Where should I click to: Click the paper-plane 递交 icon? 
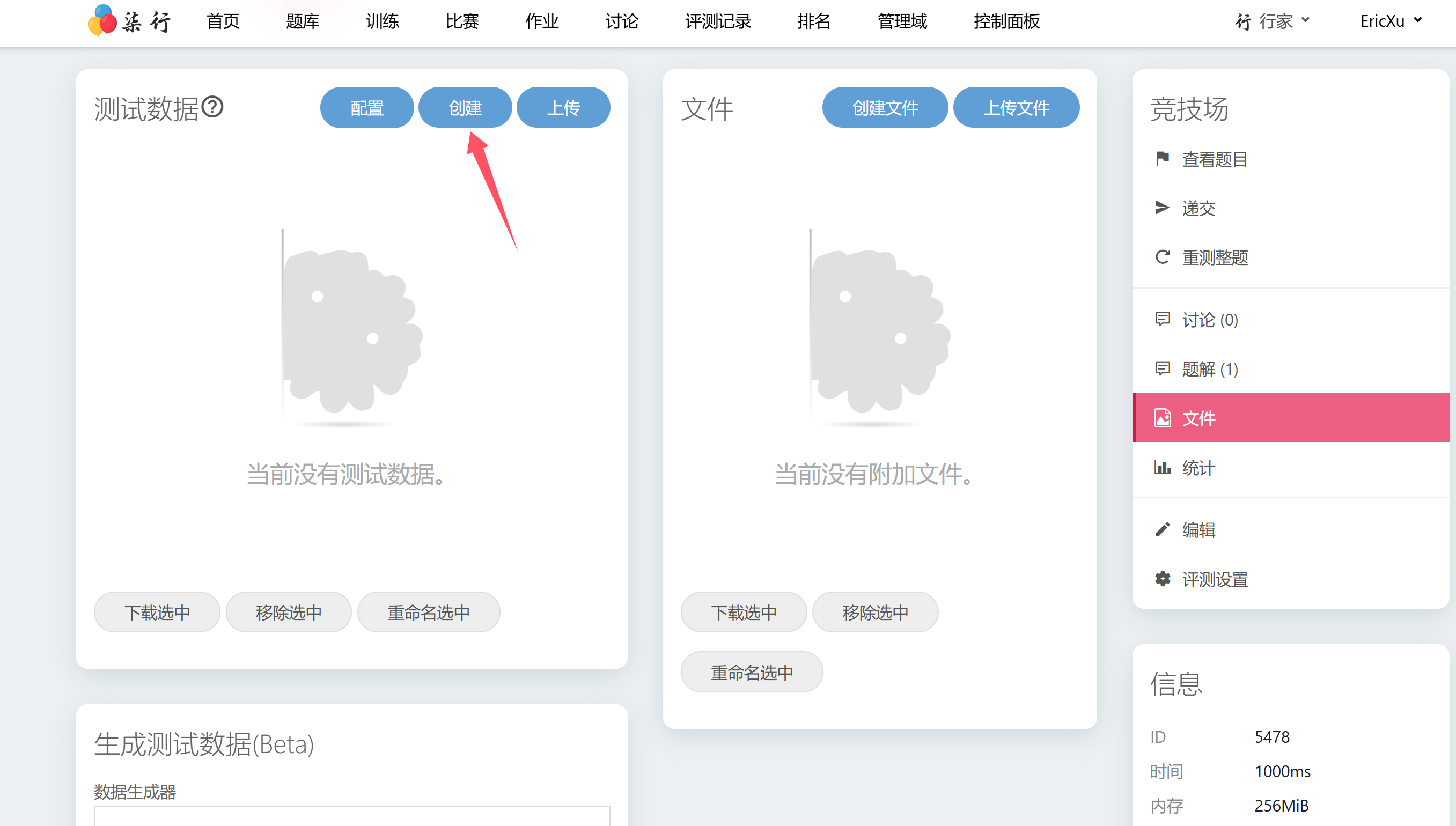1162,208
